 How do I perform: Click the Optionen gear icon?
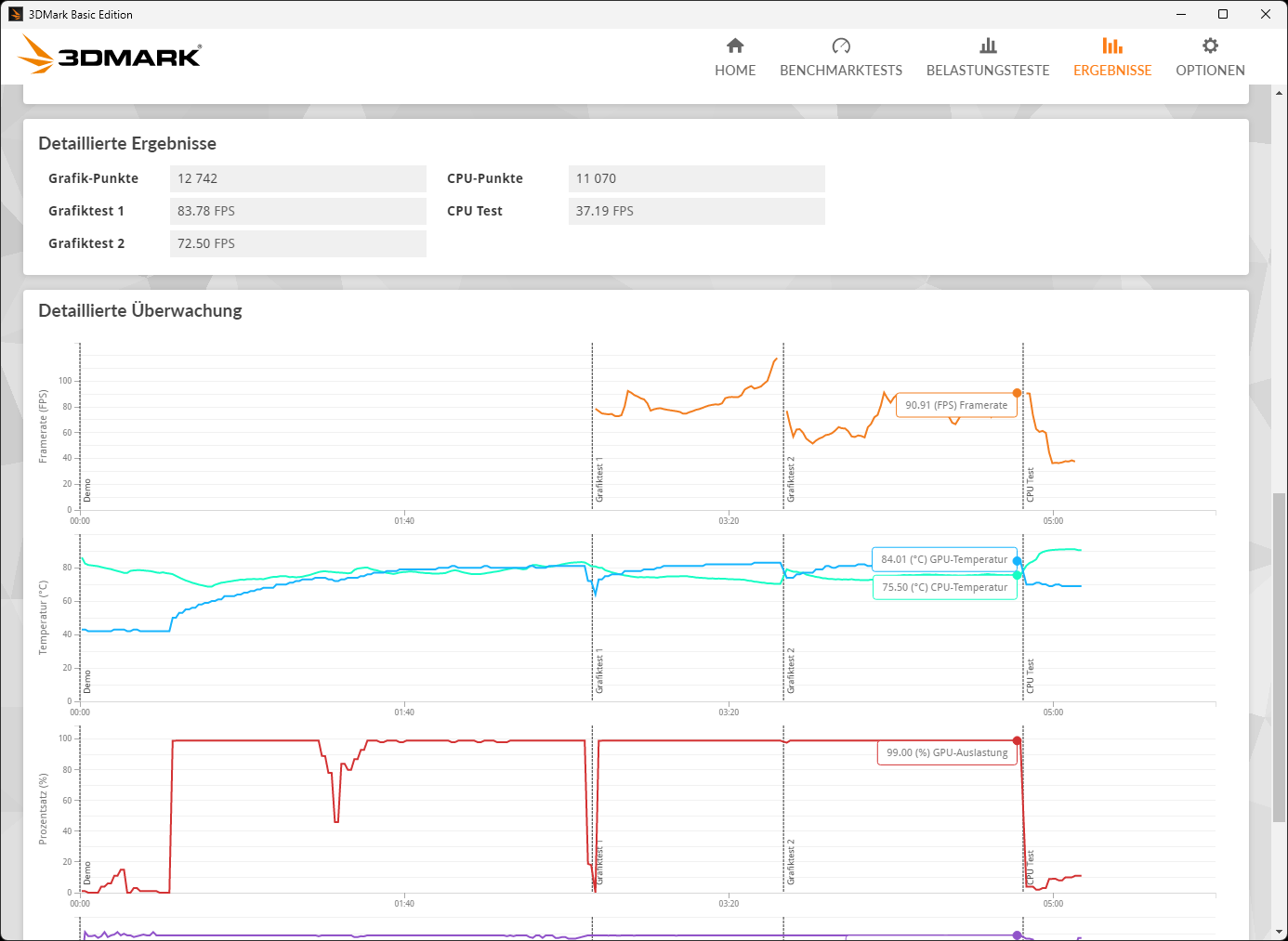[x=1210, y=46]
